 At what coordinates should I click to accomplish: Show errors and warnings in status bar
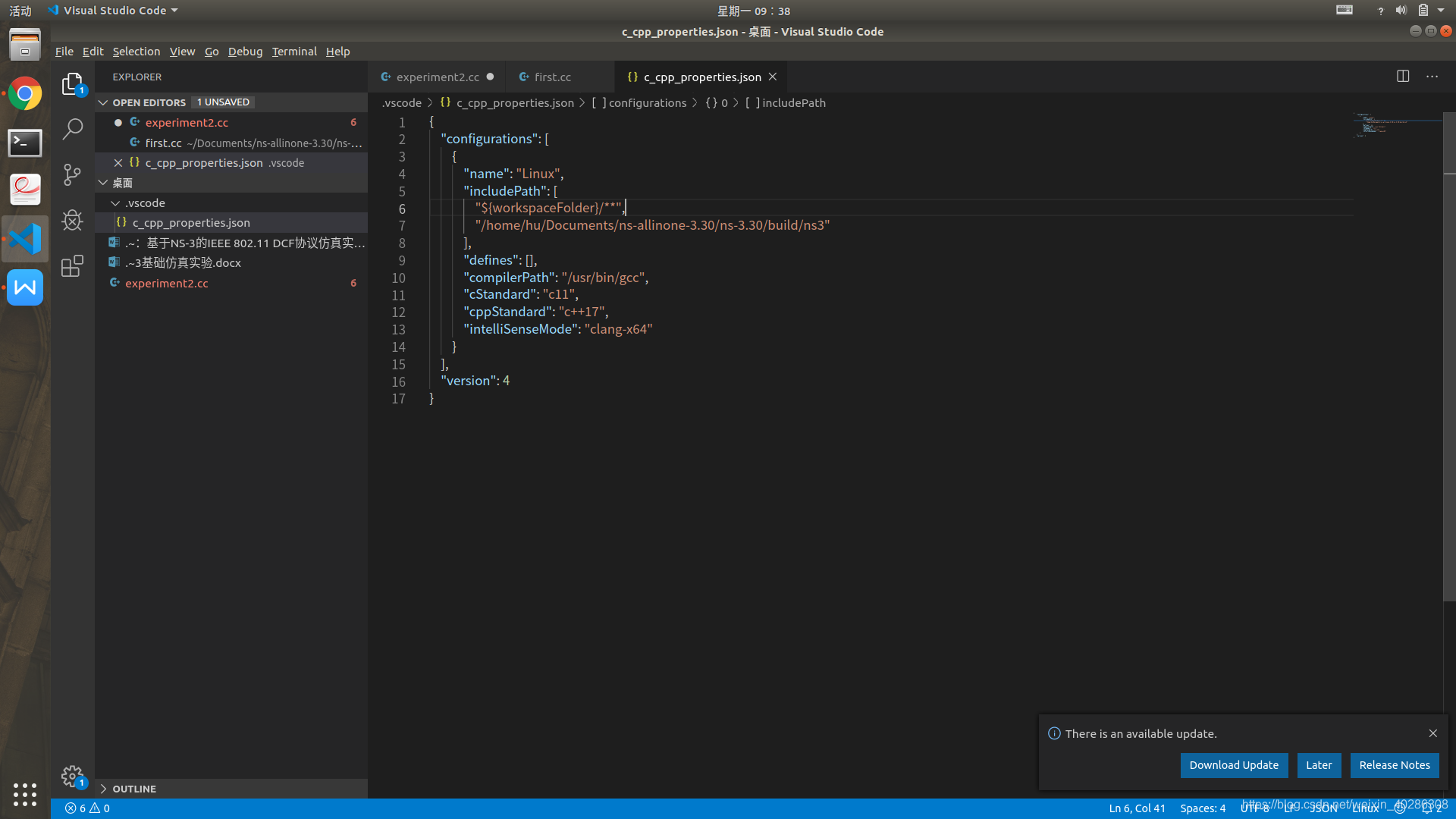(x=87, y=808)
